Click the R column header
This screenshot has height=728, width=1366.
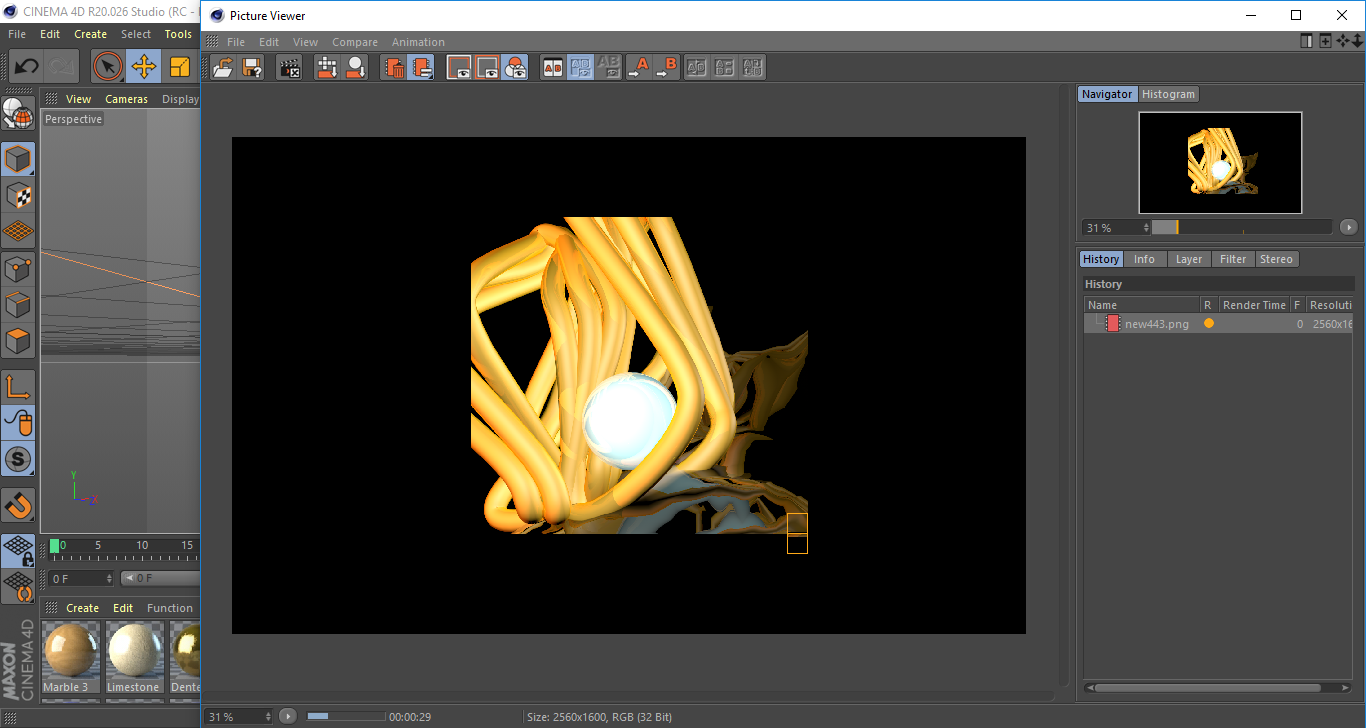(x=1208, y=305)
